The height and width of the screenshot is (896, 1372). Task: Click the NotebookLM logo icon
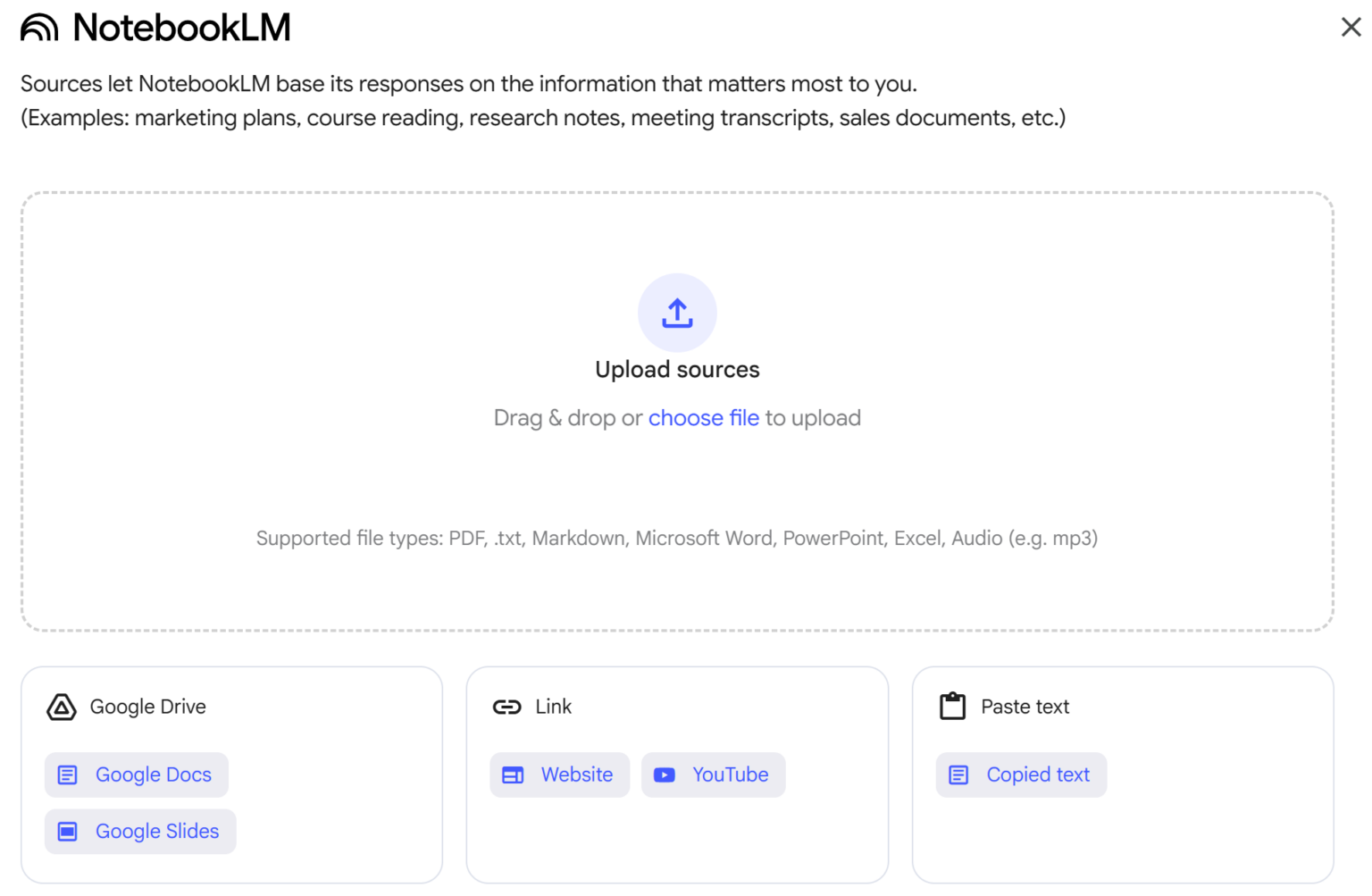39,27
